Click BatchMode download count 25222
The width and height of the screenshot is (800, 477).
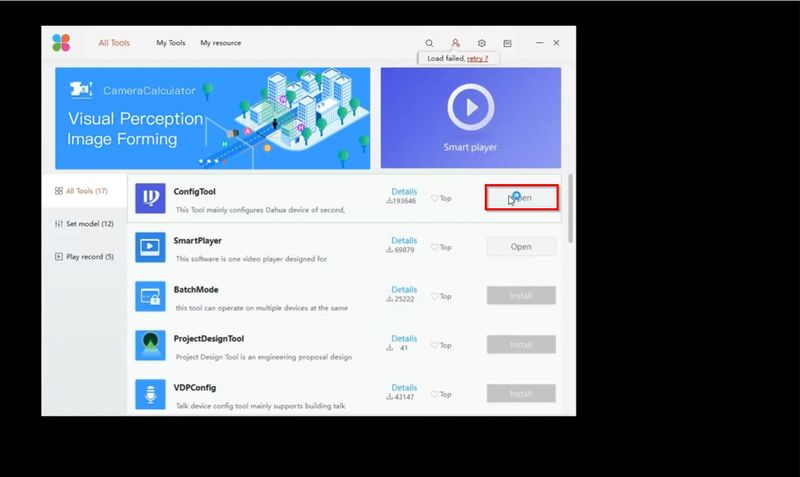point(401,299)
